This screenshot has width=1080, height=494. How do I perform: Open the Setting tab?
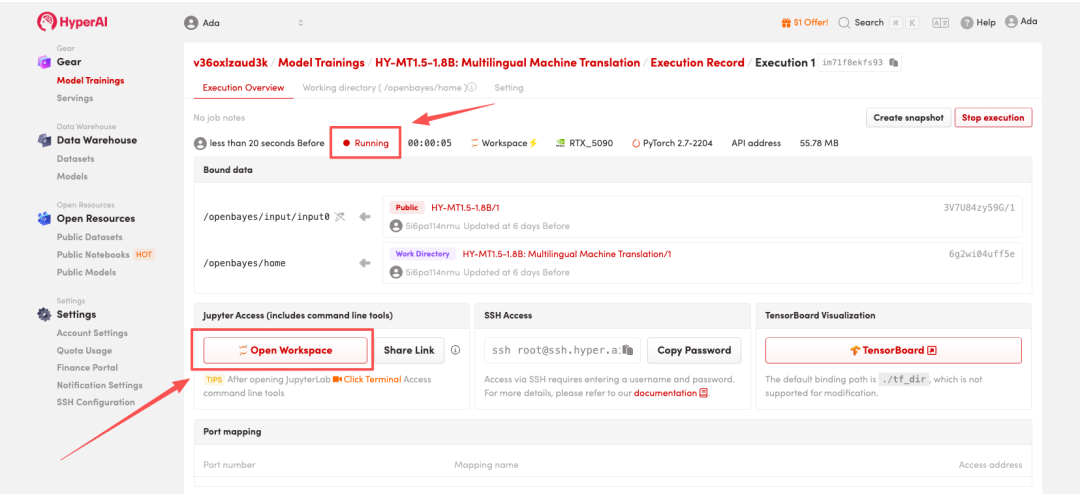tap(509, 88)
